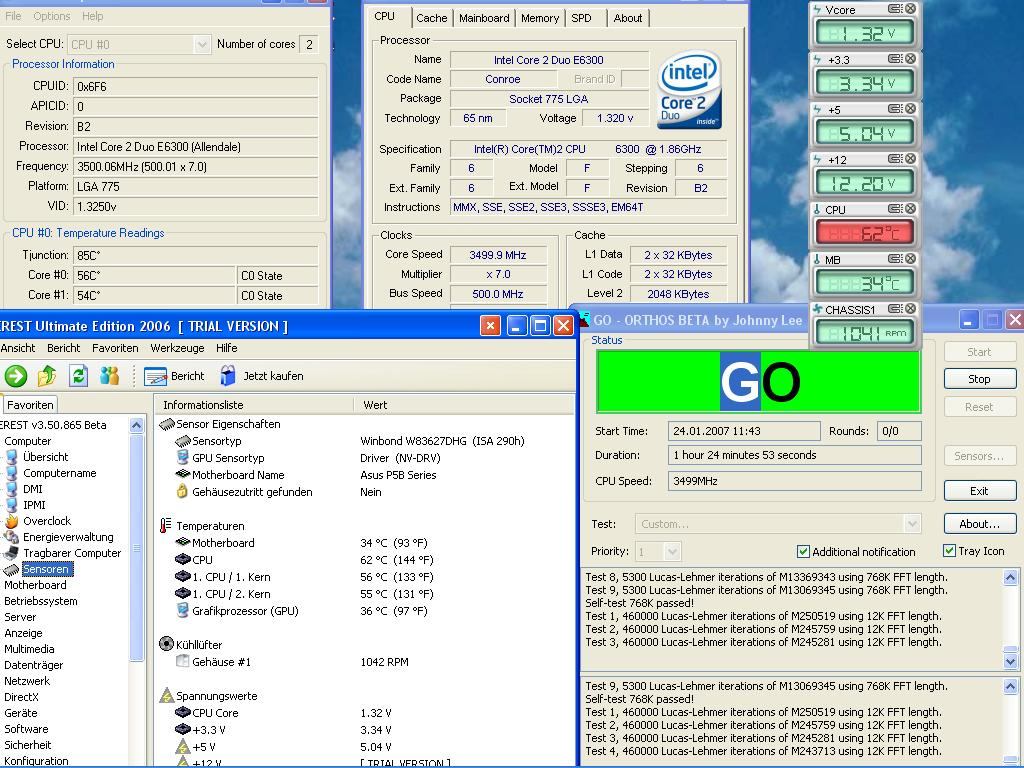Click up arrow of upper Orthos log scrollbar
Viewport: 1024px width, 768px height.
[1010, 577]
